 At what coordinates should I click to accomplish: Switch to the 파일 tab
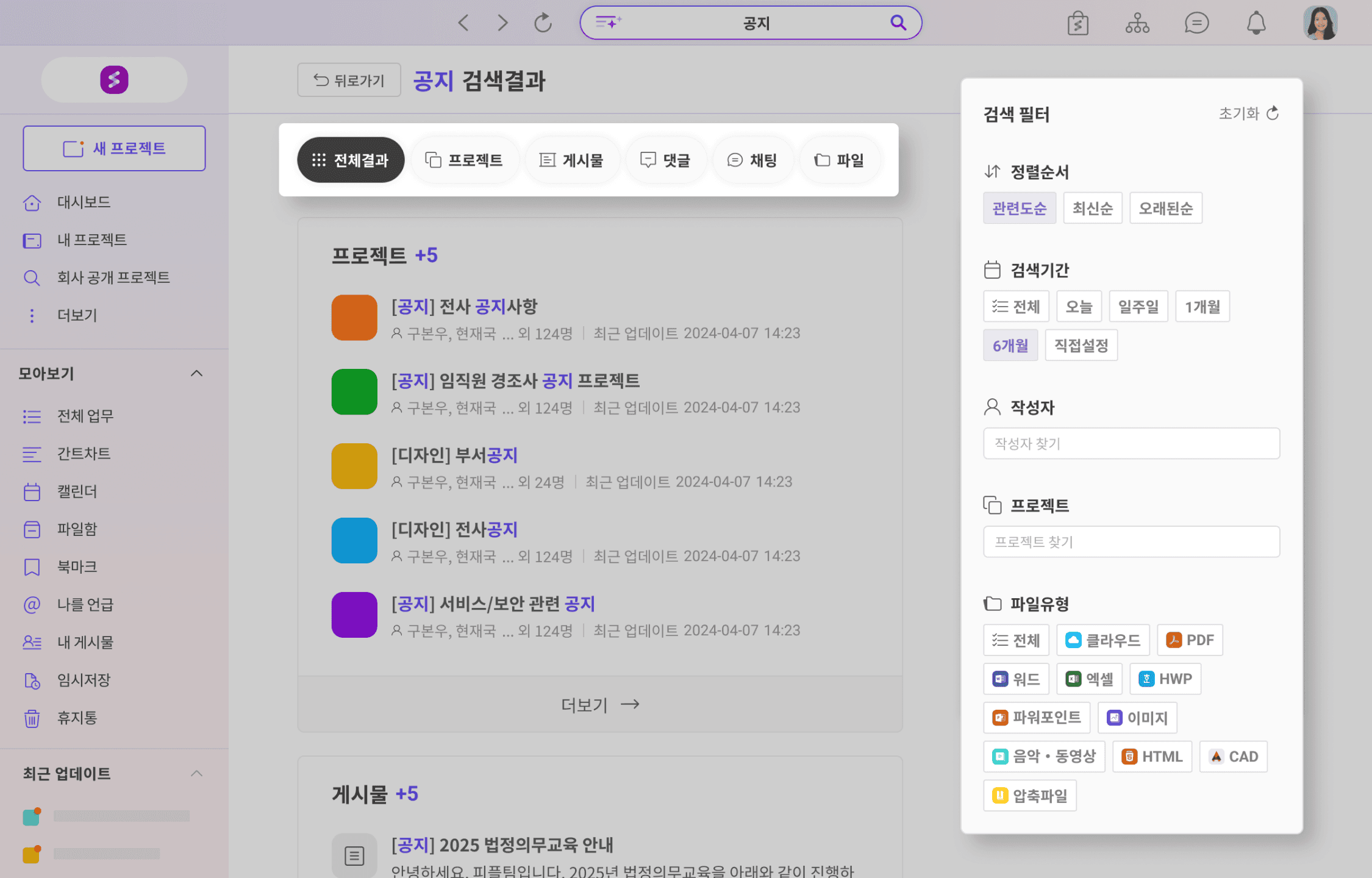click(x=839, y=160)
